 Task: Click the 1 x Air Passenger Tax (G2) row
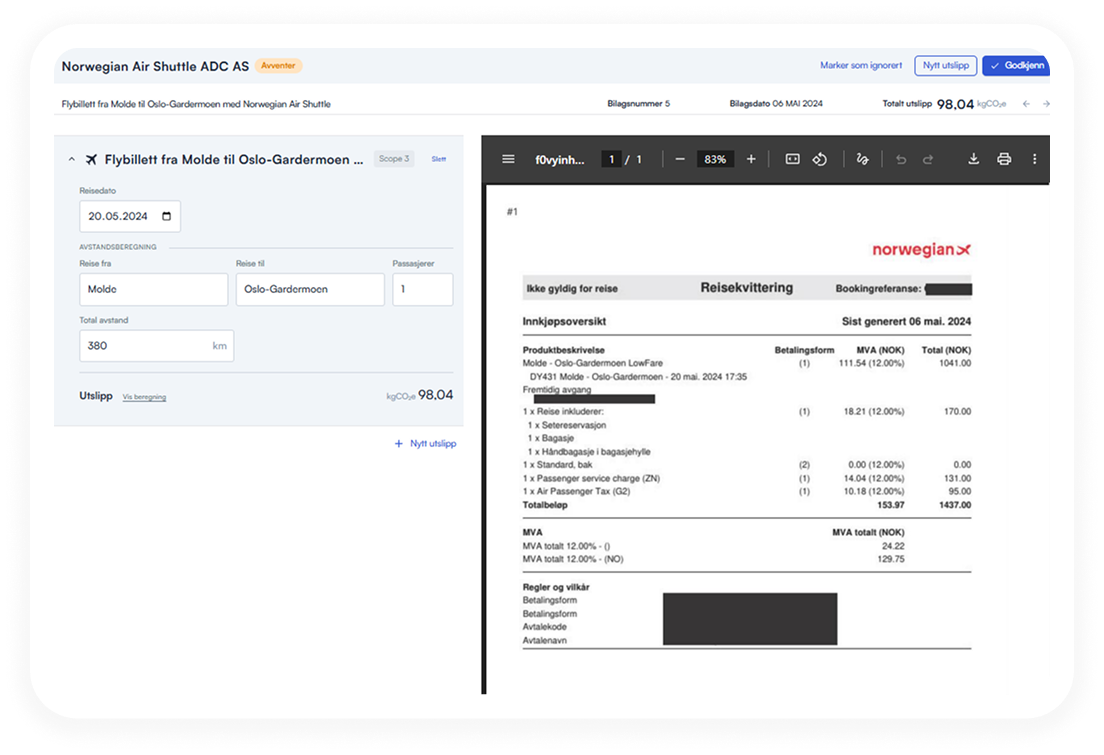click(x=746, y=492)
